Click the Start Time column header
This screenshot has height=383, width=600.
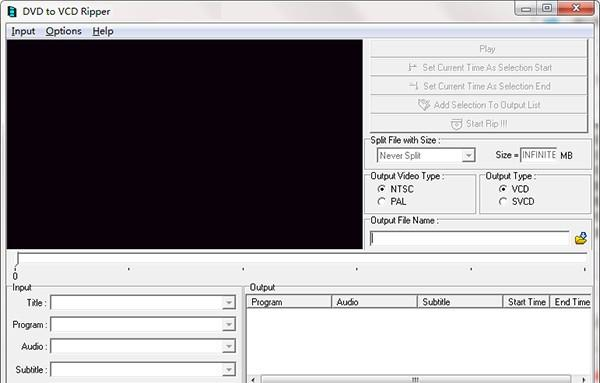point(526,302)
